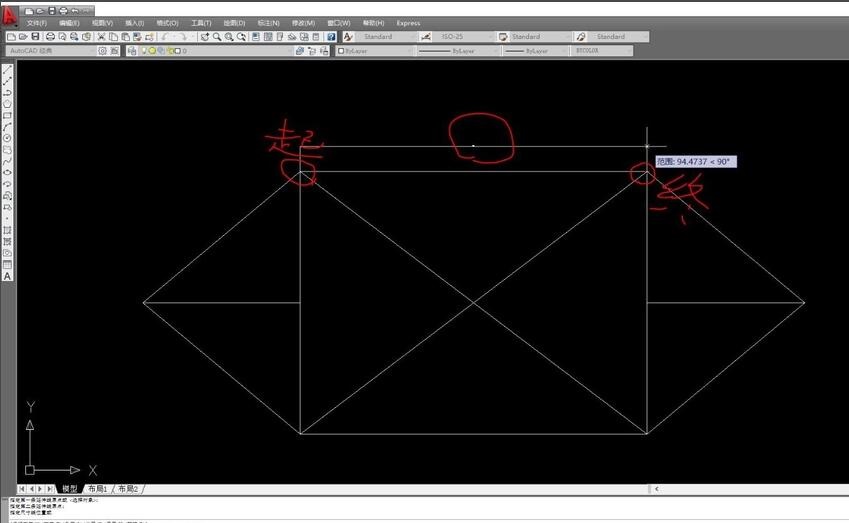Switch to the 模型 tab

69,489
